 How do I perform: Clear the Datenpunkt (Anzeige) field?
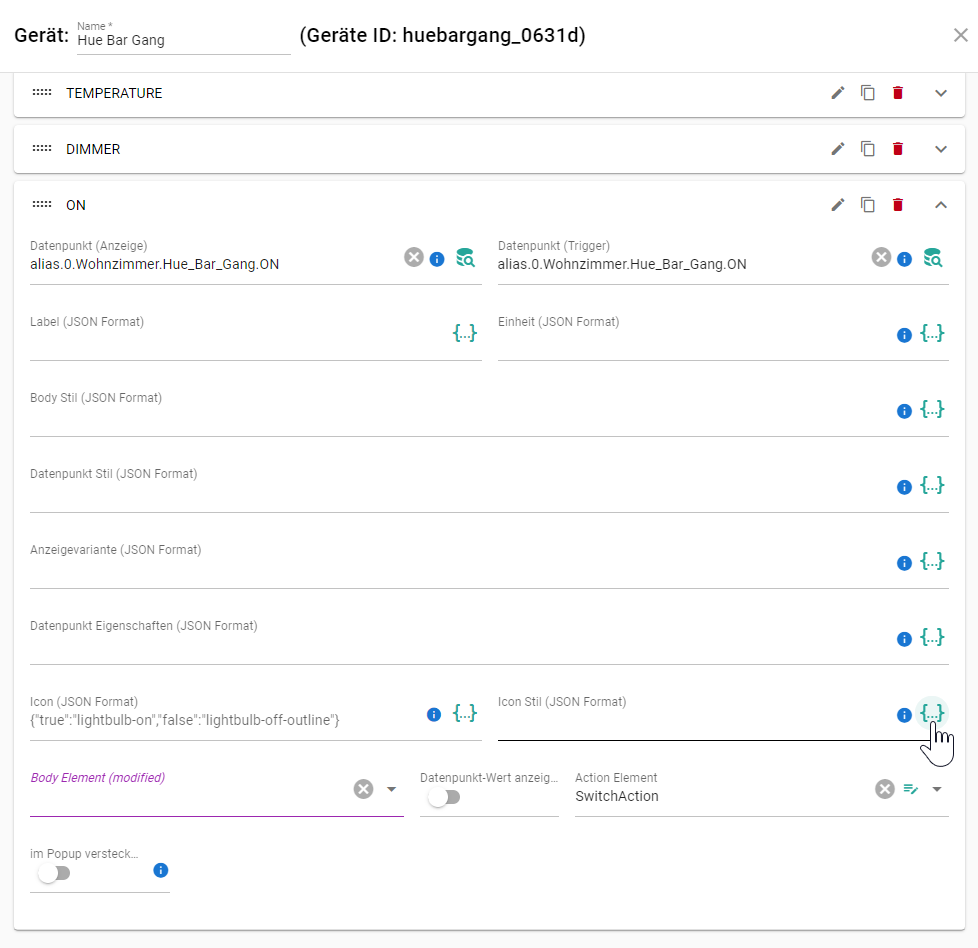coord(414,258)
